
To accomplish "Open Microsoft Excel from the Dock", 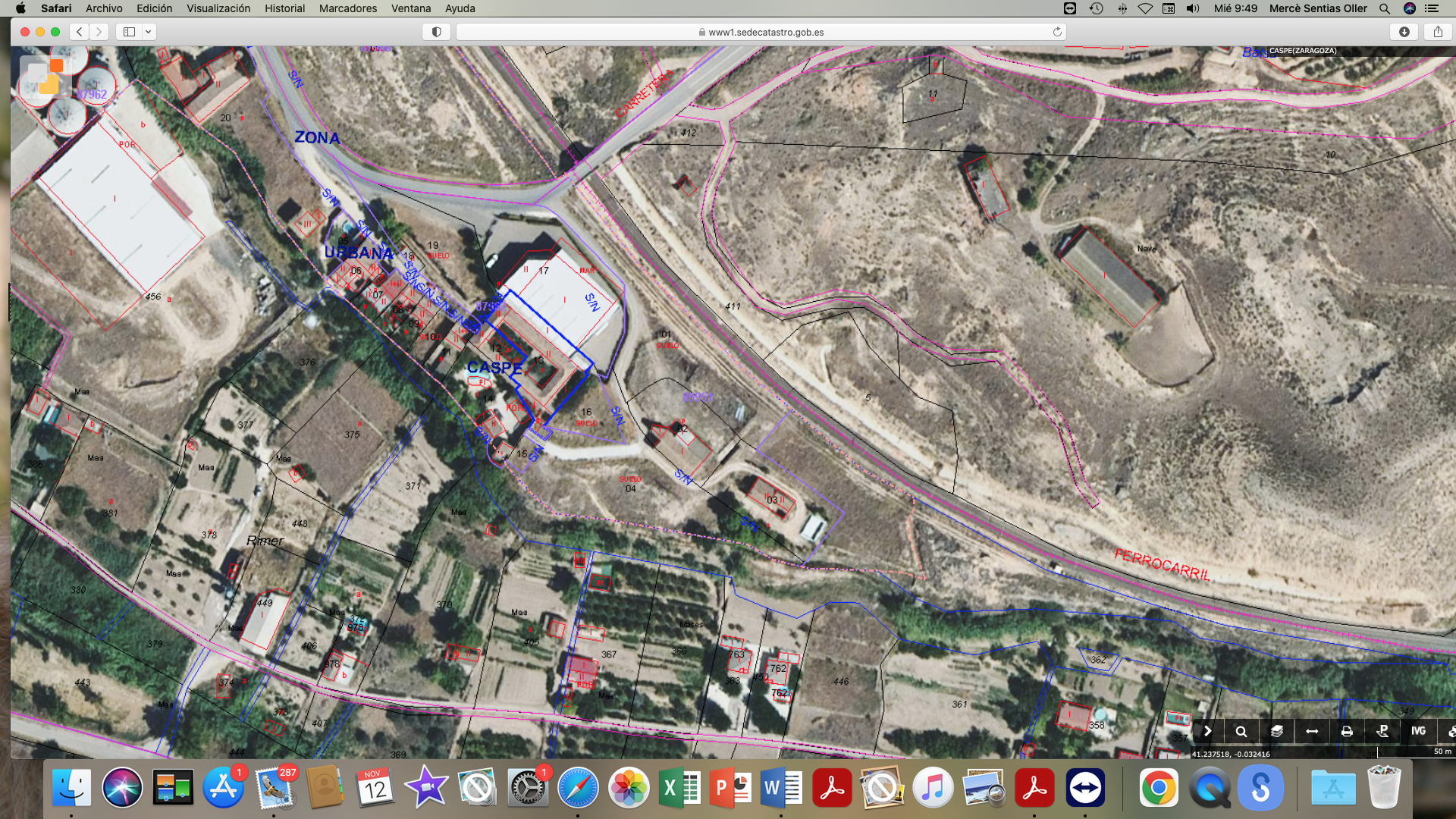I will pyautogui.click(x=679, y=788).
